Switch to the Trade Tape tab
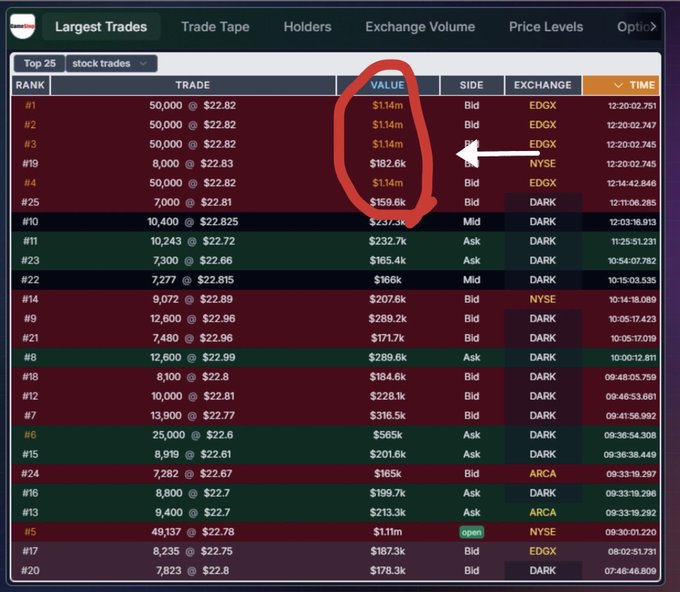The image size is (680, 592). pyautogui.click(x=215, y=27)
